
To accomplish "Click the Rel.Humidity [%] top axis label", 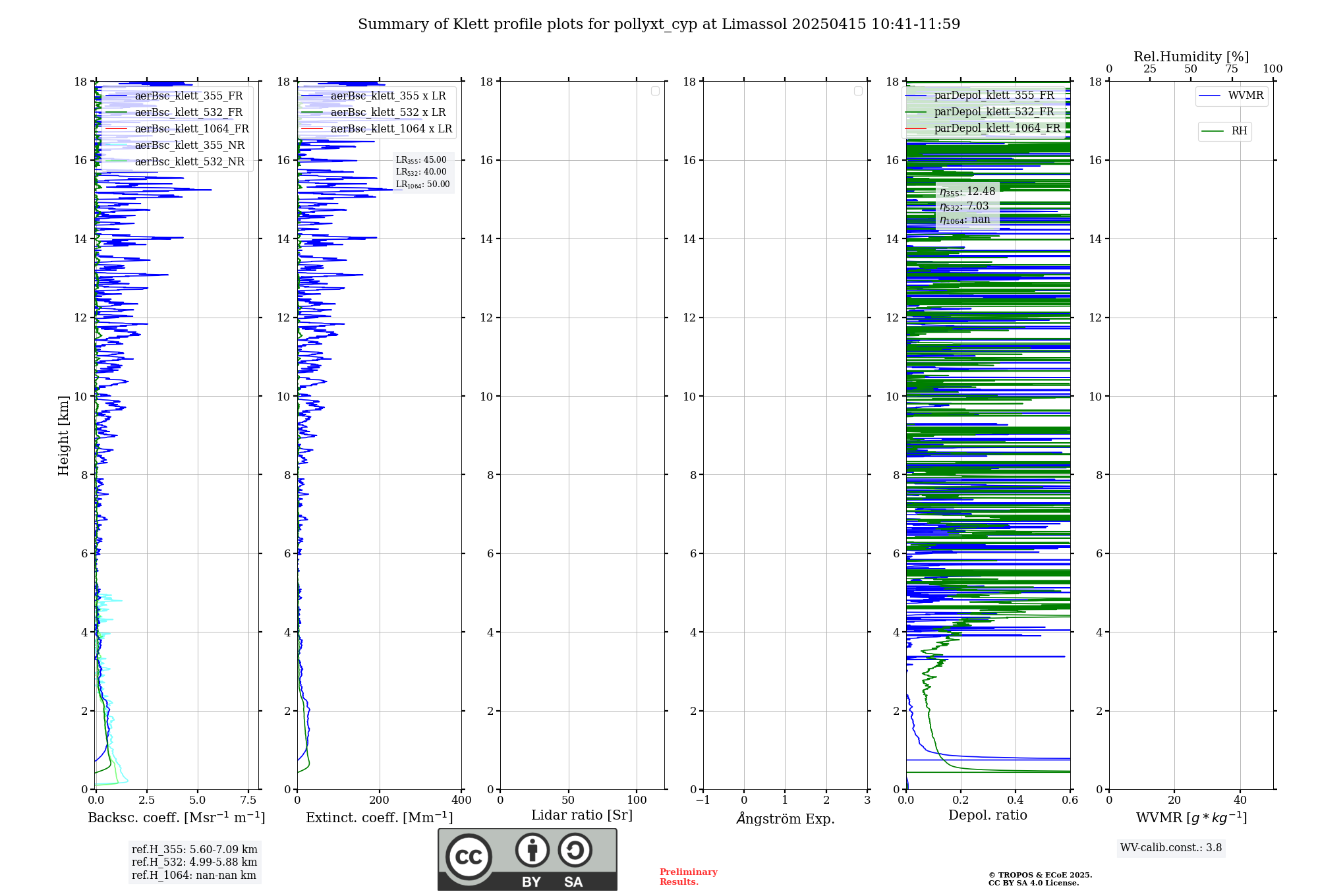I will tap(1191, 57).
